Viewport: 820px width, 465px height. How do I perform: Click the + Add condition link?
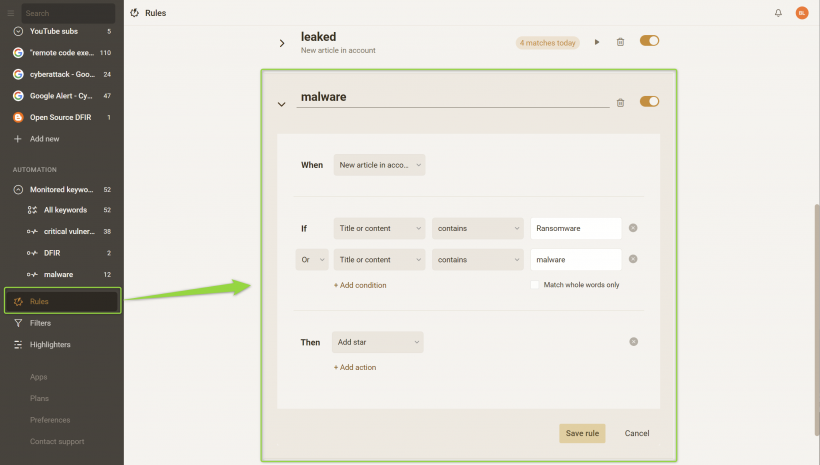point(360,285)
